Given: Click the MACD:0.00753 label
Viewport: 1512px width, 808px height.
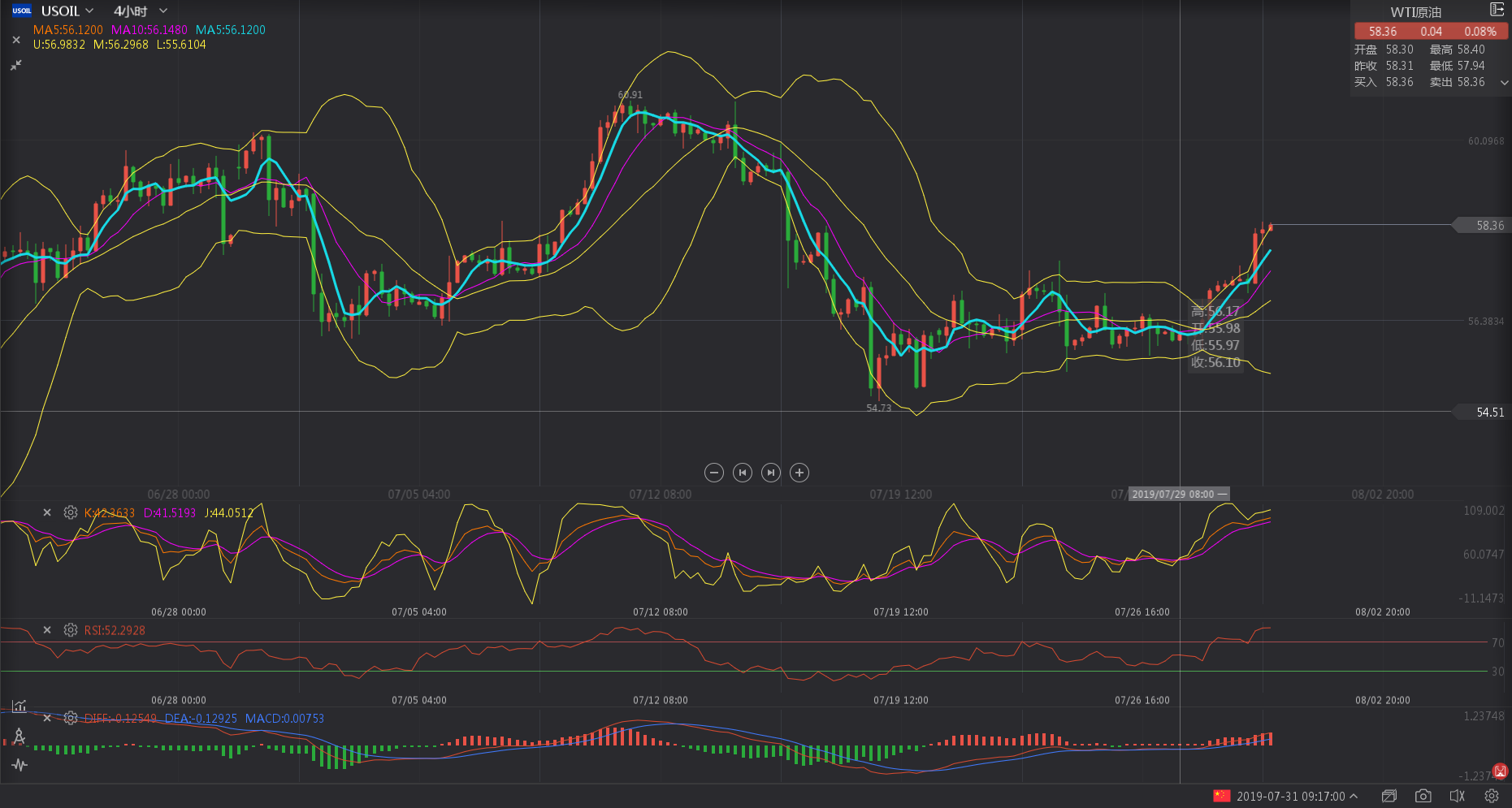Looking at the screenshot, I should (284, 719).
